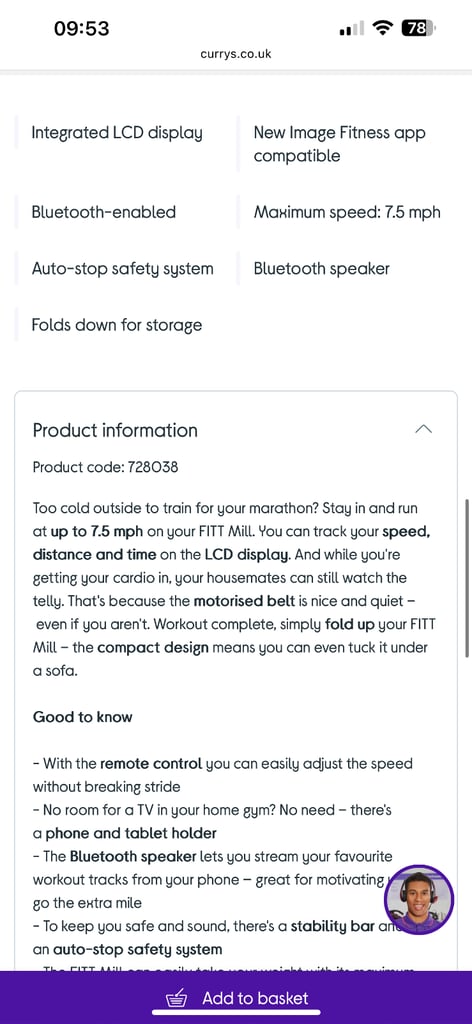Click the page scrollbar on right edge
Viewport: 472px width, 1024px height.
tap(467, 578)
